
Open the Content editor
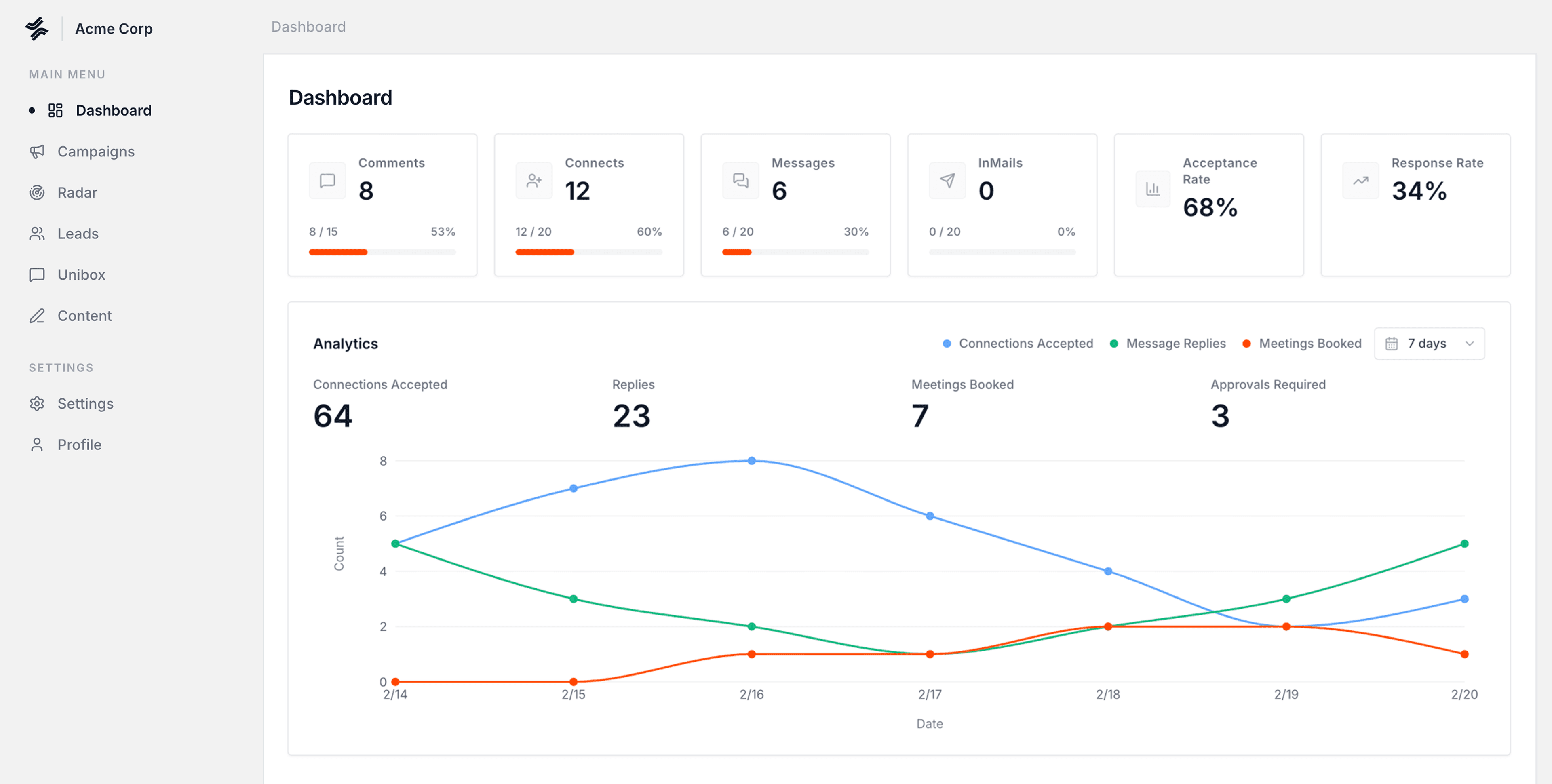coord(84,315)
